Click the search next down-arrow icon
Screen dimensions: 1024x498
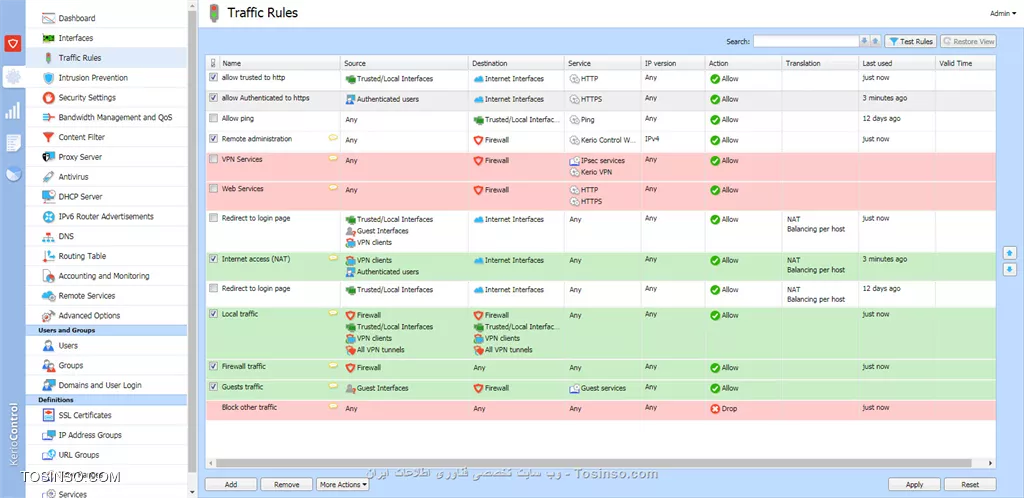(865, 41)
